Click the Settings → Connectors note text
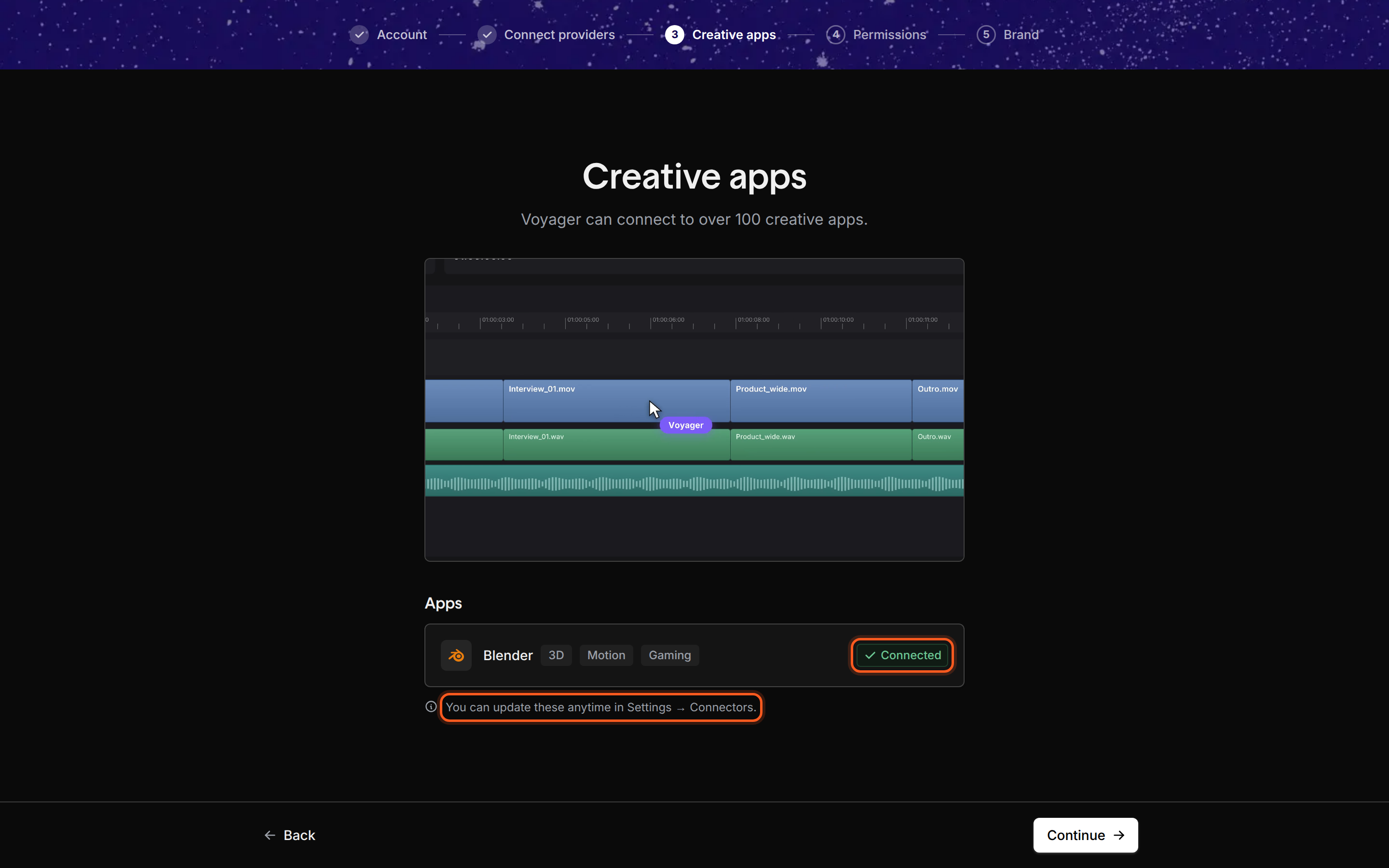1389x868 pixels. [601, 707]
